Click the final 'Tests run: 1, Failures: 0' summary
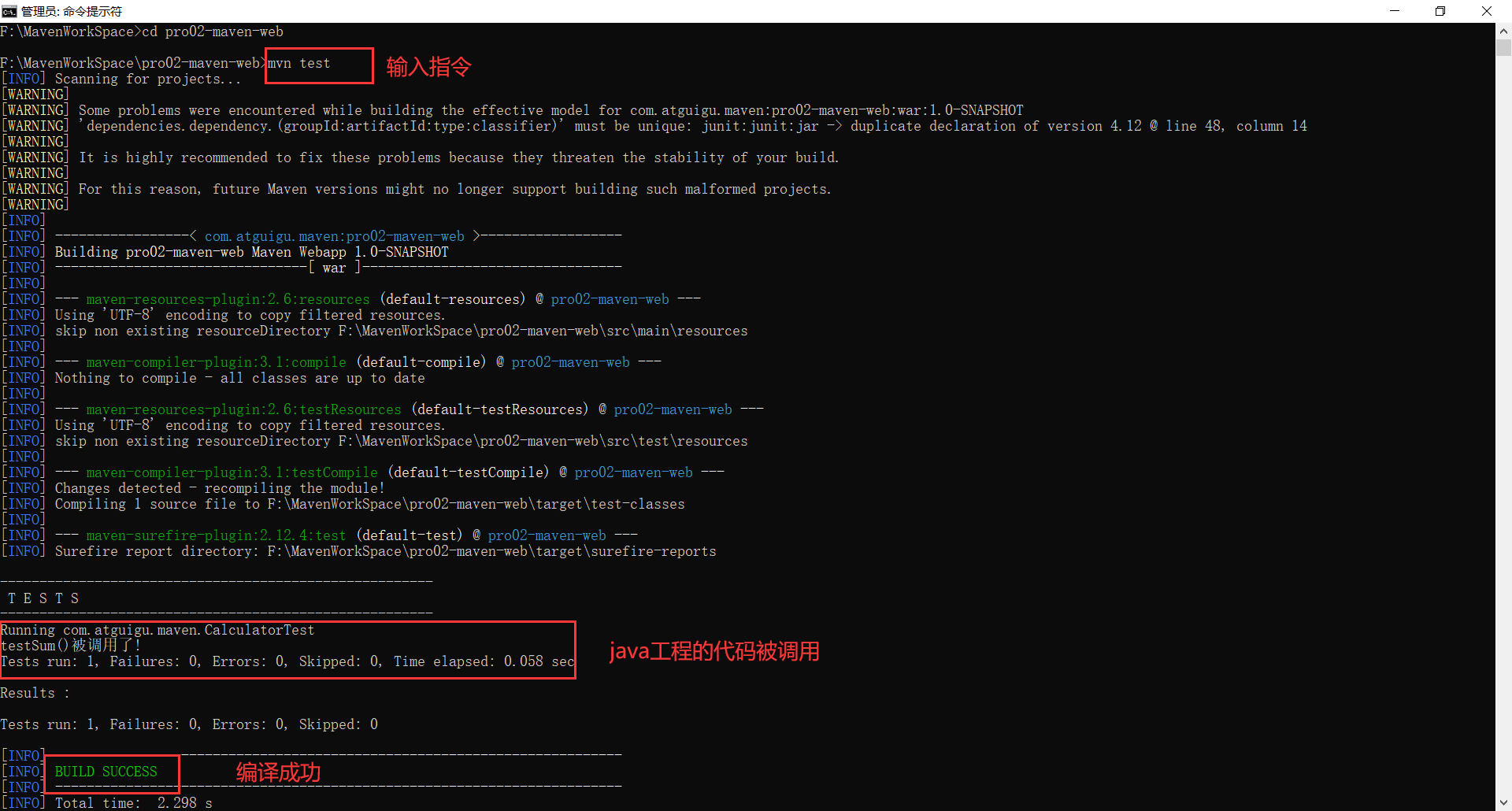Viewport: 1512px width, 811px height. 189,724
